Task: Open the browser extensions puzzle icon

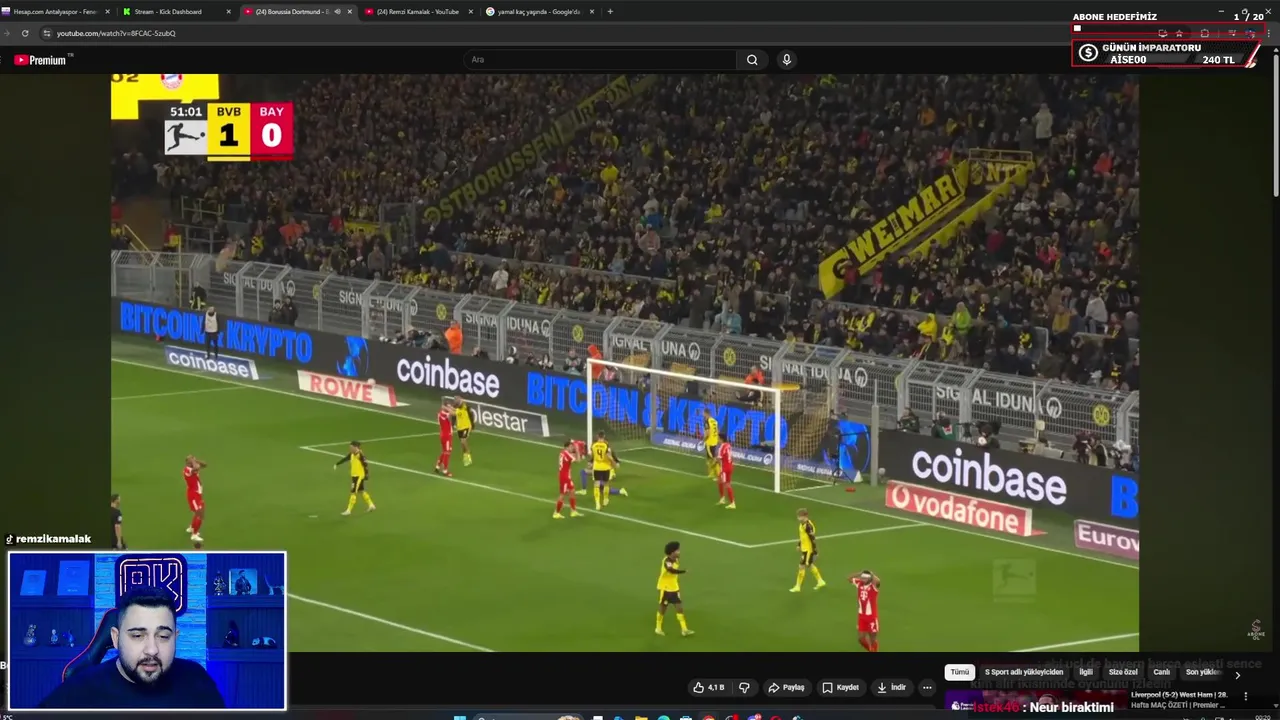Action: click(x=1205, y=33)
